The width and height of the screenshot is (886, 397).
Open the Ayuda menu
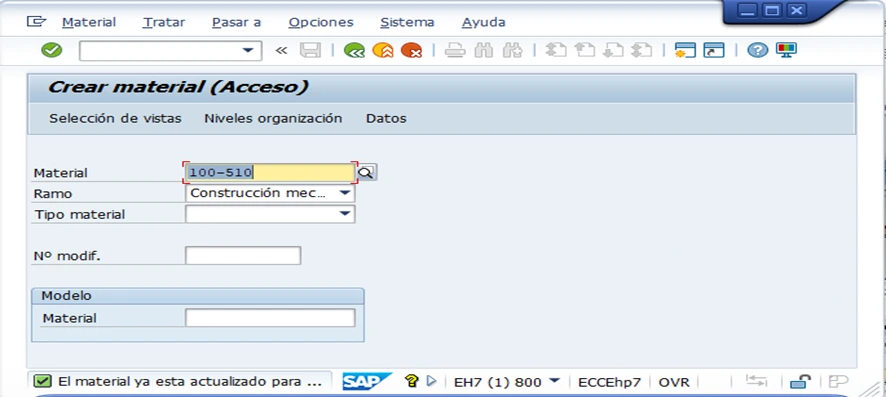[x=484, y=22]
